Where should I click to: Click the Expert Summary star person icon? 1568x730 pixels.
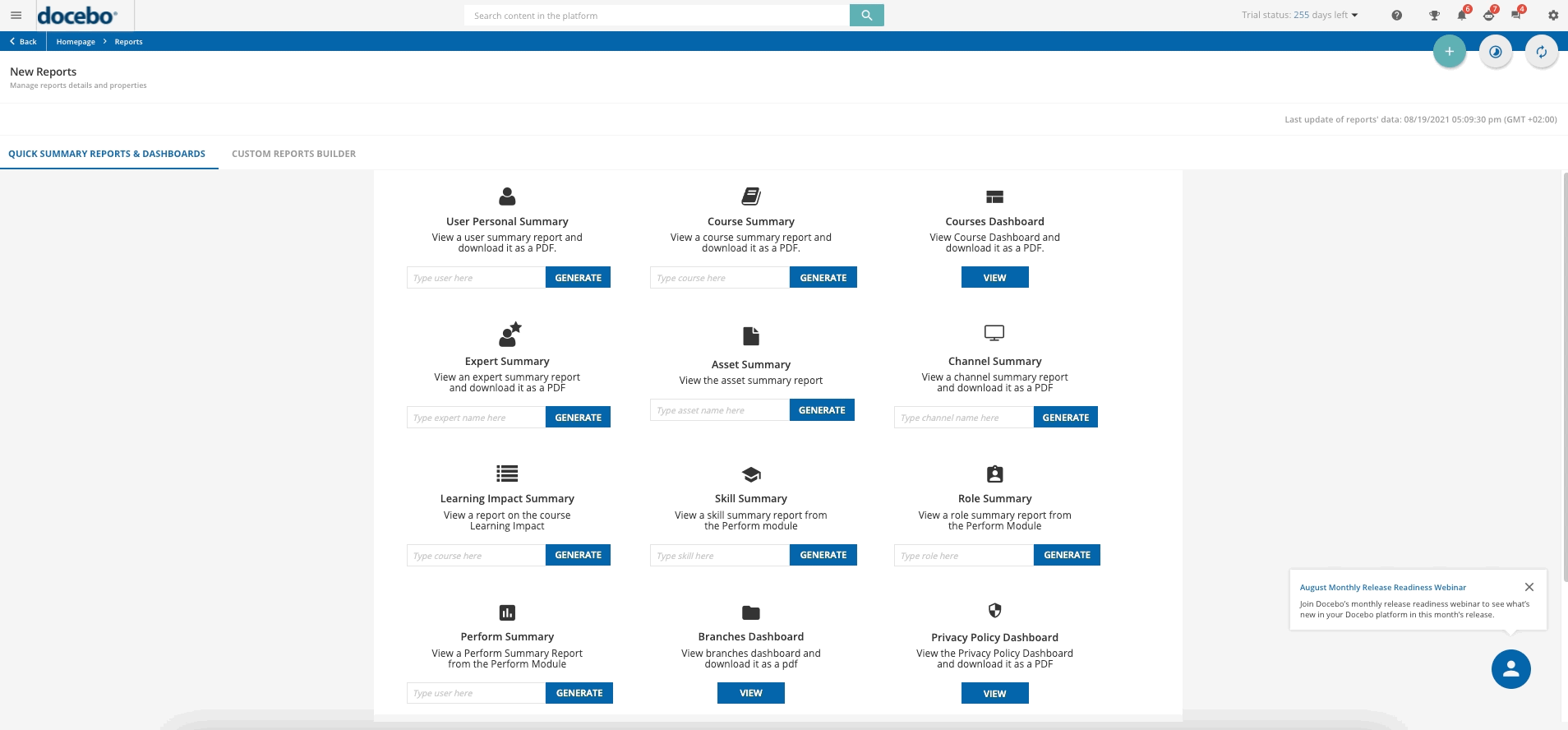510,334
